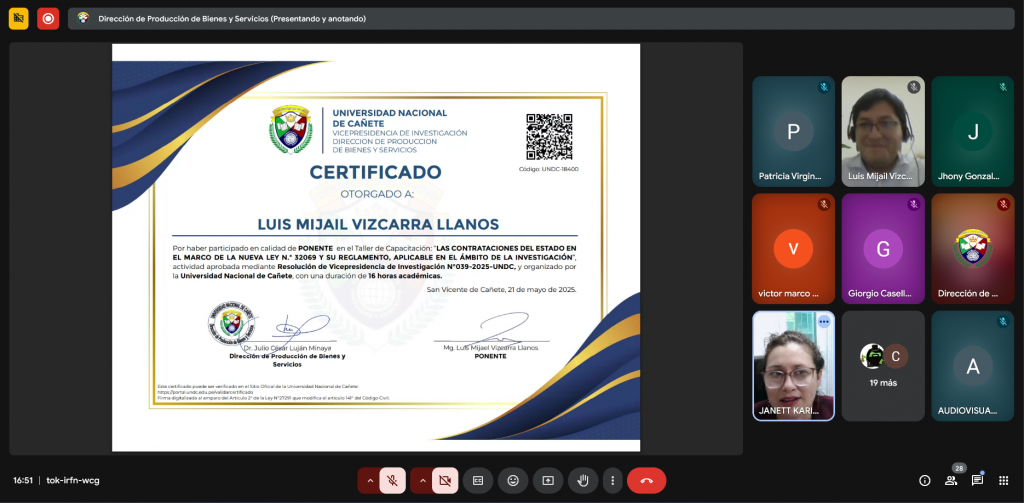Image resolution: width=1024 pixels, height=503 pixels.
Task: Open the activities grid icon
Action: (x=1004, y=481)
